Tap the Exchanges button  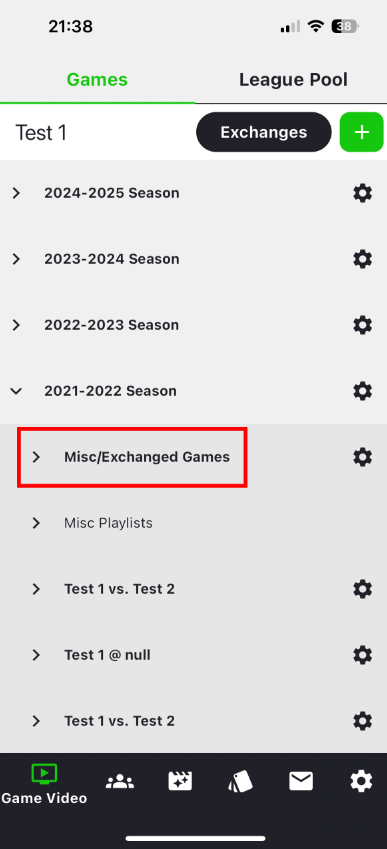tap(264, 132)
